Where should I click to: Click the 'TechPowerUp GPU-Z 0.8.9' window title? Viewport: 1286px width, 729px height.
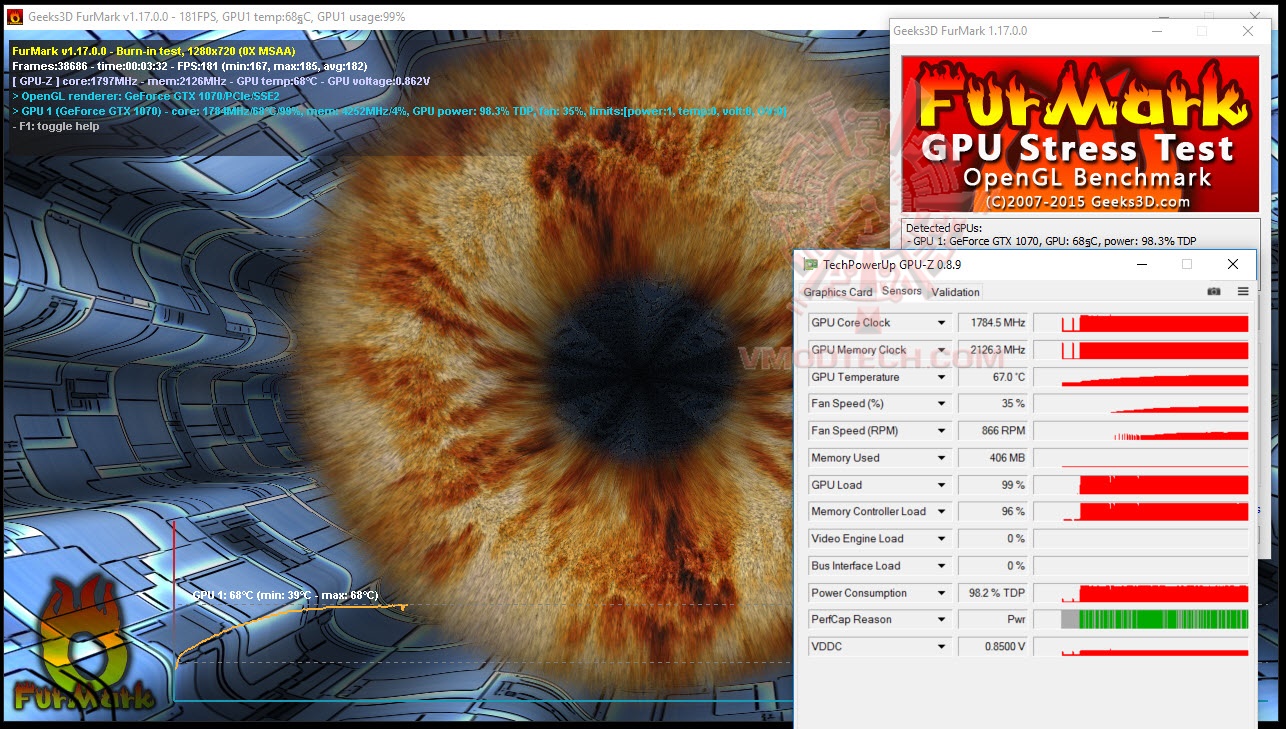pos(892,265)
